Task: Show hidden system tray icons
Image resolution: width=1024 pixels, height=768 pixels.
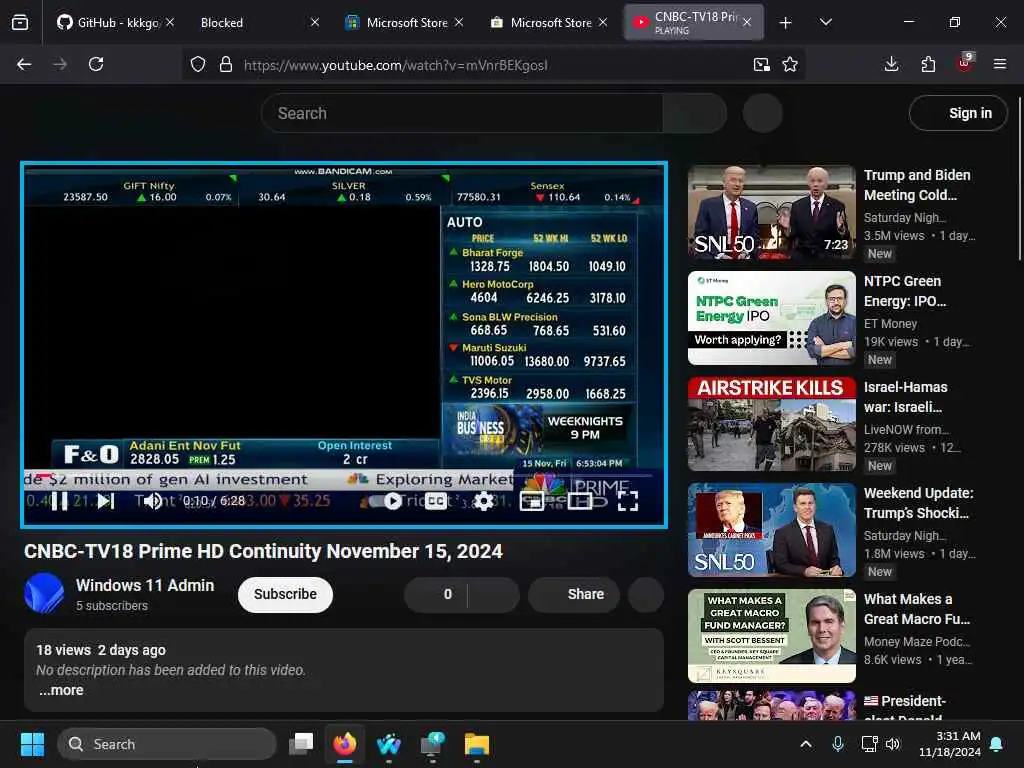Action: click(x=806, y=744)
